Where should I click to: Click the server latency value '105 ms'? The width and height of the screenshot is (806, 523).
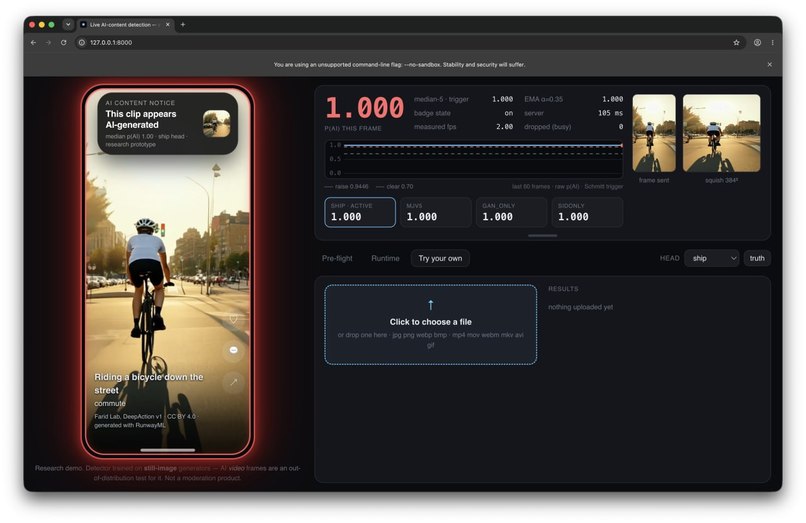point(610,113)
